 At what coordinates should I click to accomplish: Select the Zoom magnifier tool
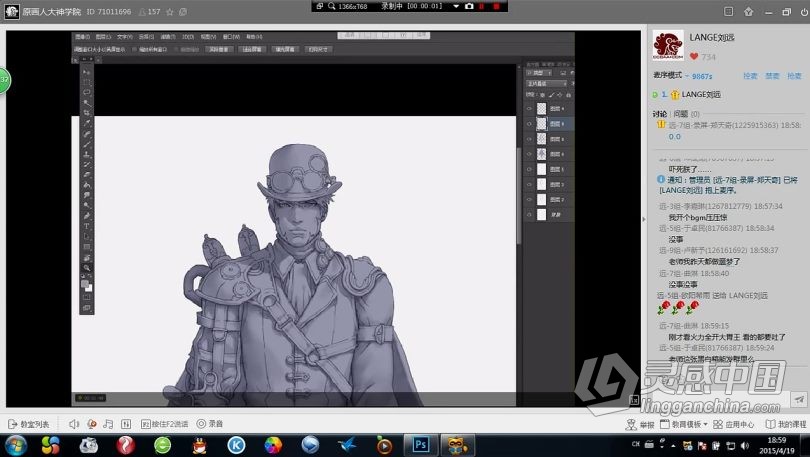click(x=86, y=267)
